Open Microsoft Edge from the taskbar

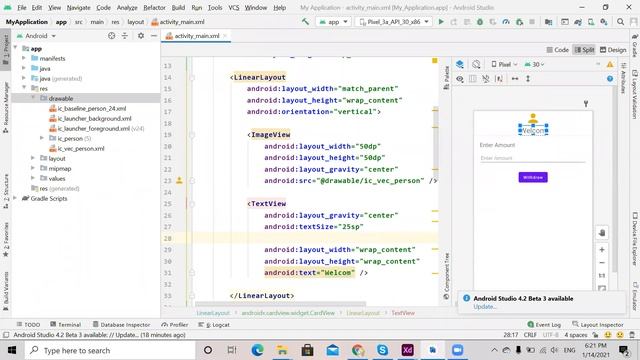click(x=257, y=350)
